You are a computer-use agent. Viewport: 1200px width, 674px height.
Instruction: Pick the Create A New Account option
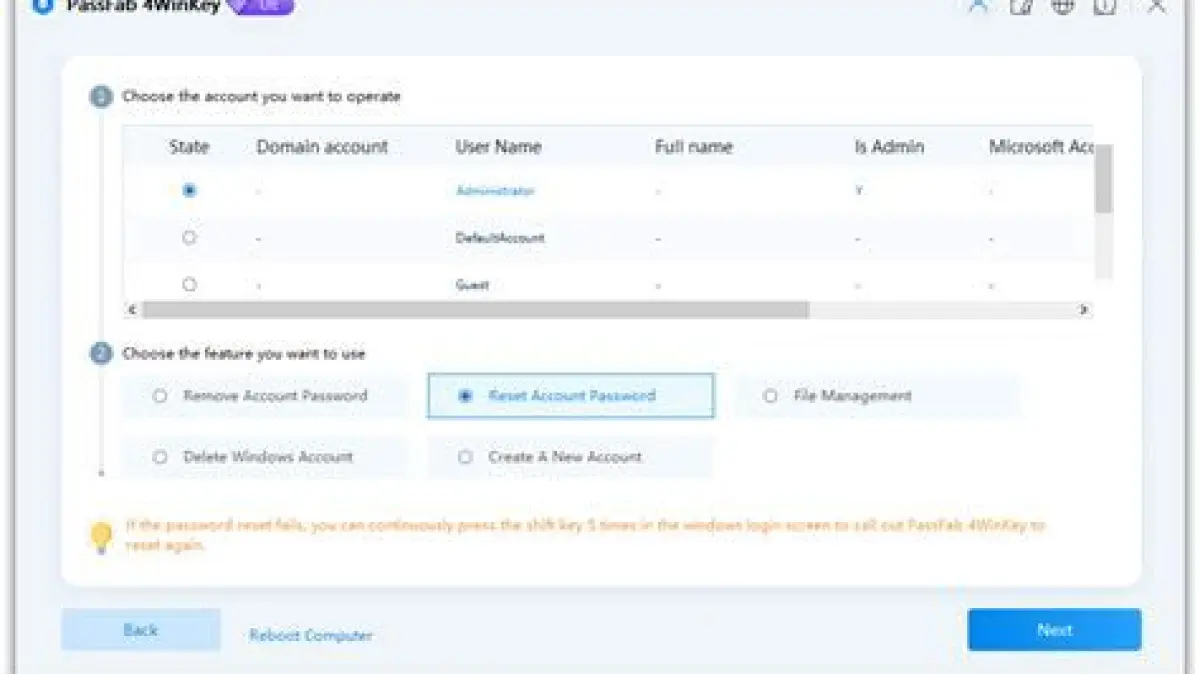(465, 457)
